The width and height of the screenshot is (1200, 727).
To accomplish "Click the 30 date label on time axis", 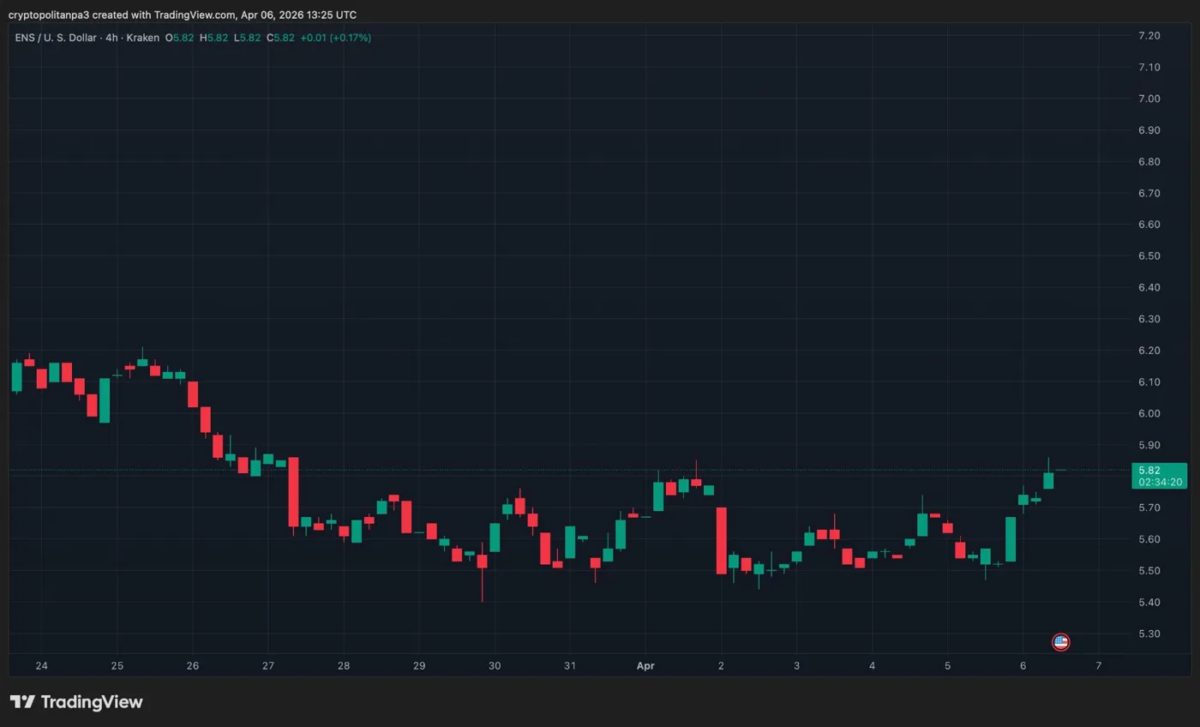I will click(x=494, y=666).
